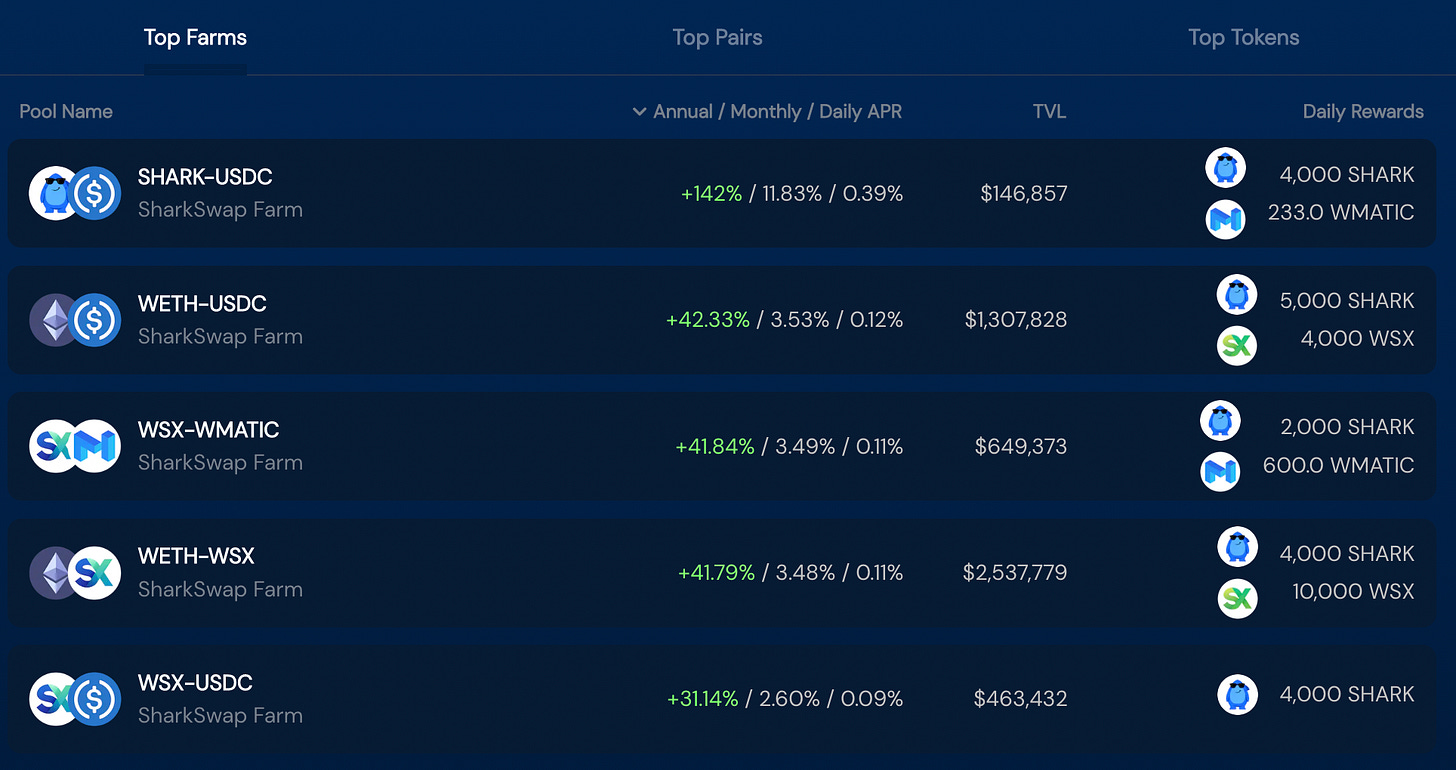Click the $463,432 TVL value
The height and width of the screenshot is (770, 1456).
tap(1021, 700)
